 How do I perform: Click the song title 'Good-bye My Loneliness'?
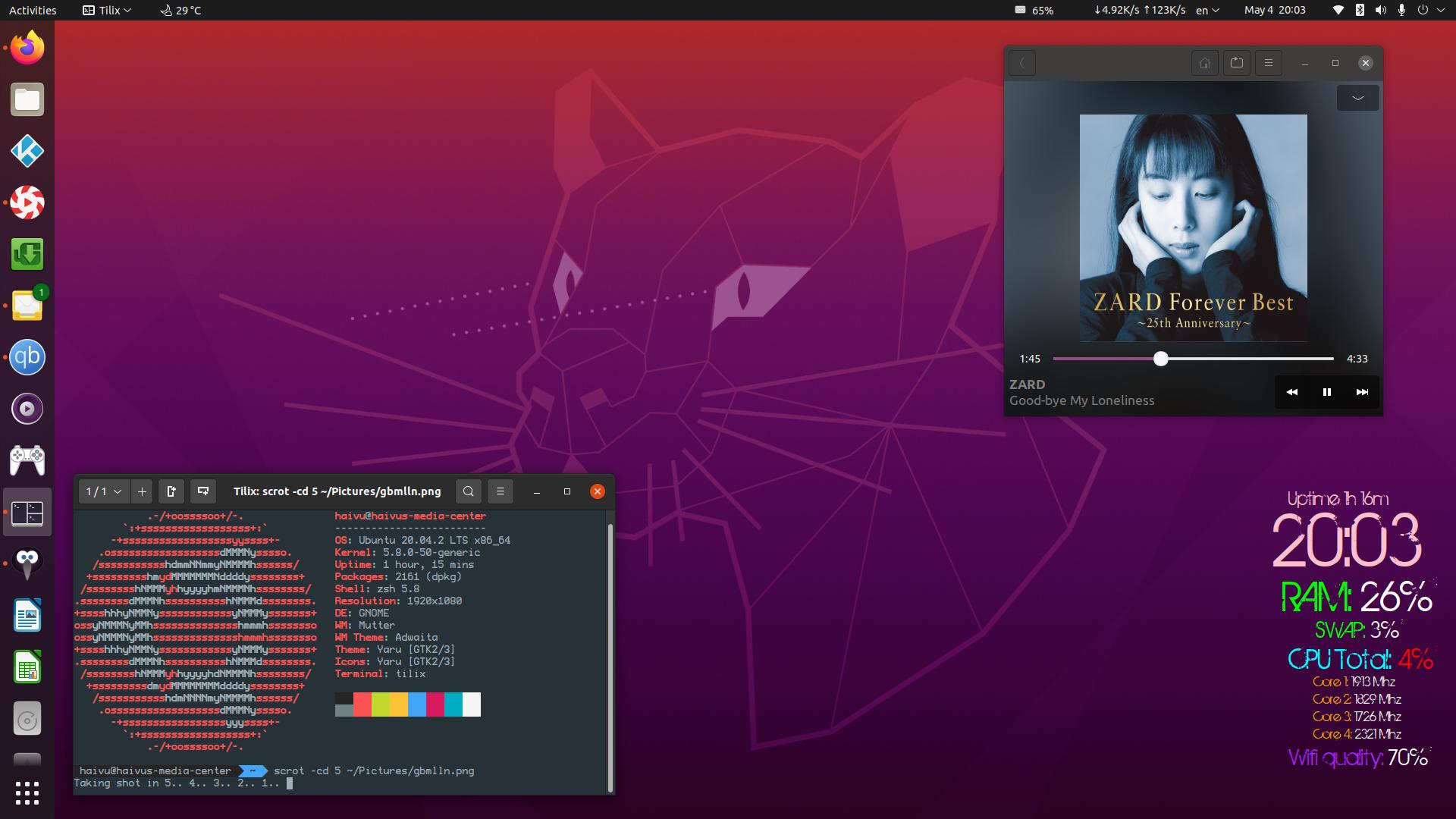[x=1081, y=400]
